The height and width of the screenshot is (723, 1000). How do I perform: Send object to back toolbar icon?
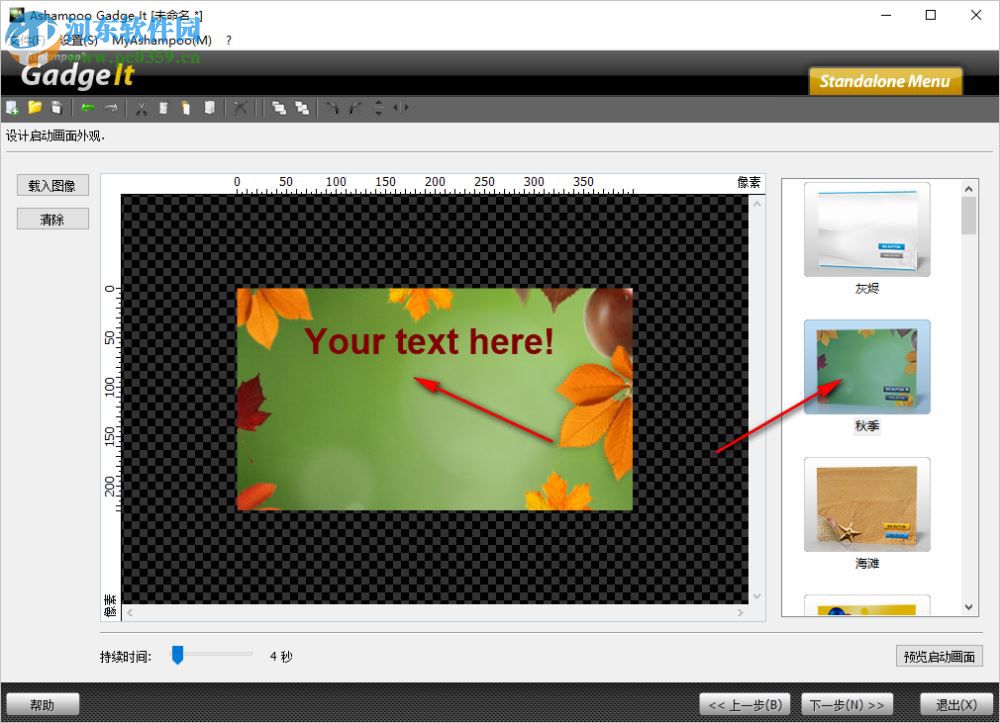(302, 108)
